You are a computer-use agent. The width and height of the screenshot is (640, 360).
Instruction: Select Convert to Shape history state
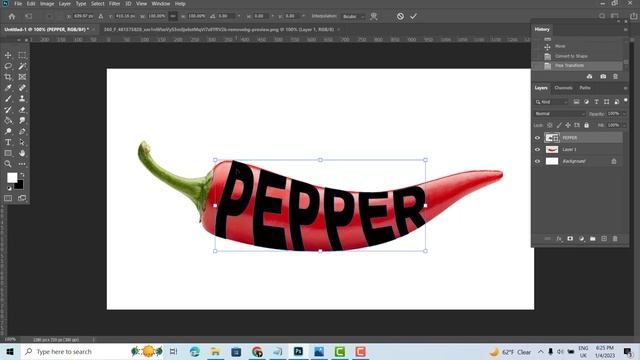(578, 56)
